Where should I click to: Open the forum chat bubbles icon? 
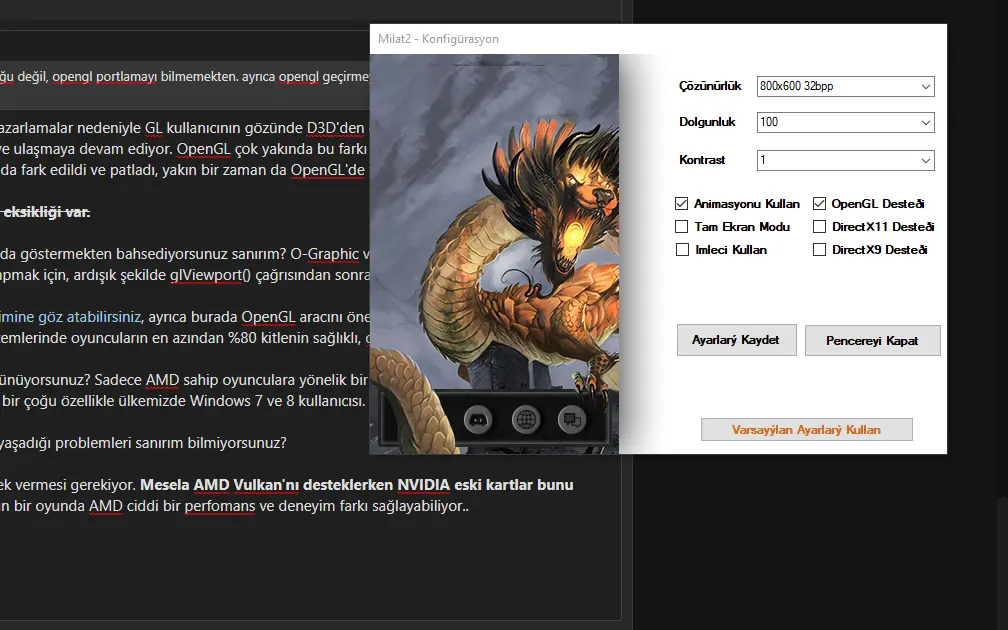572,420
